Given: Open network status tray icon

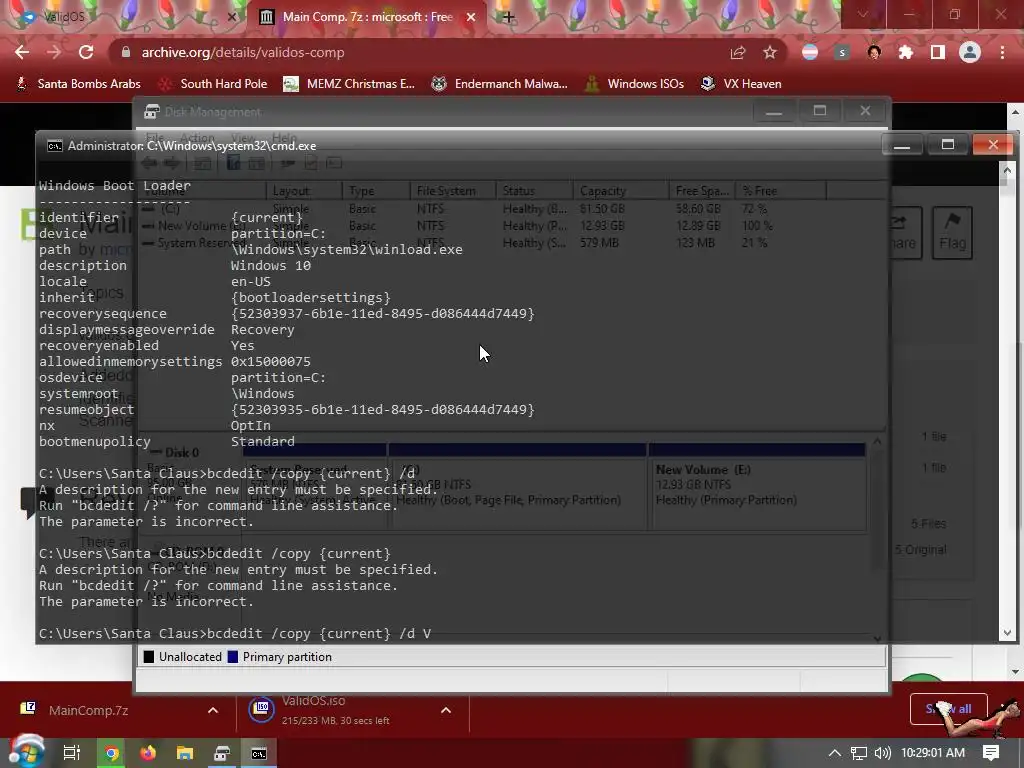Looking at the screenshot, I should coord(859,753).
